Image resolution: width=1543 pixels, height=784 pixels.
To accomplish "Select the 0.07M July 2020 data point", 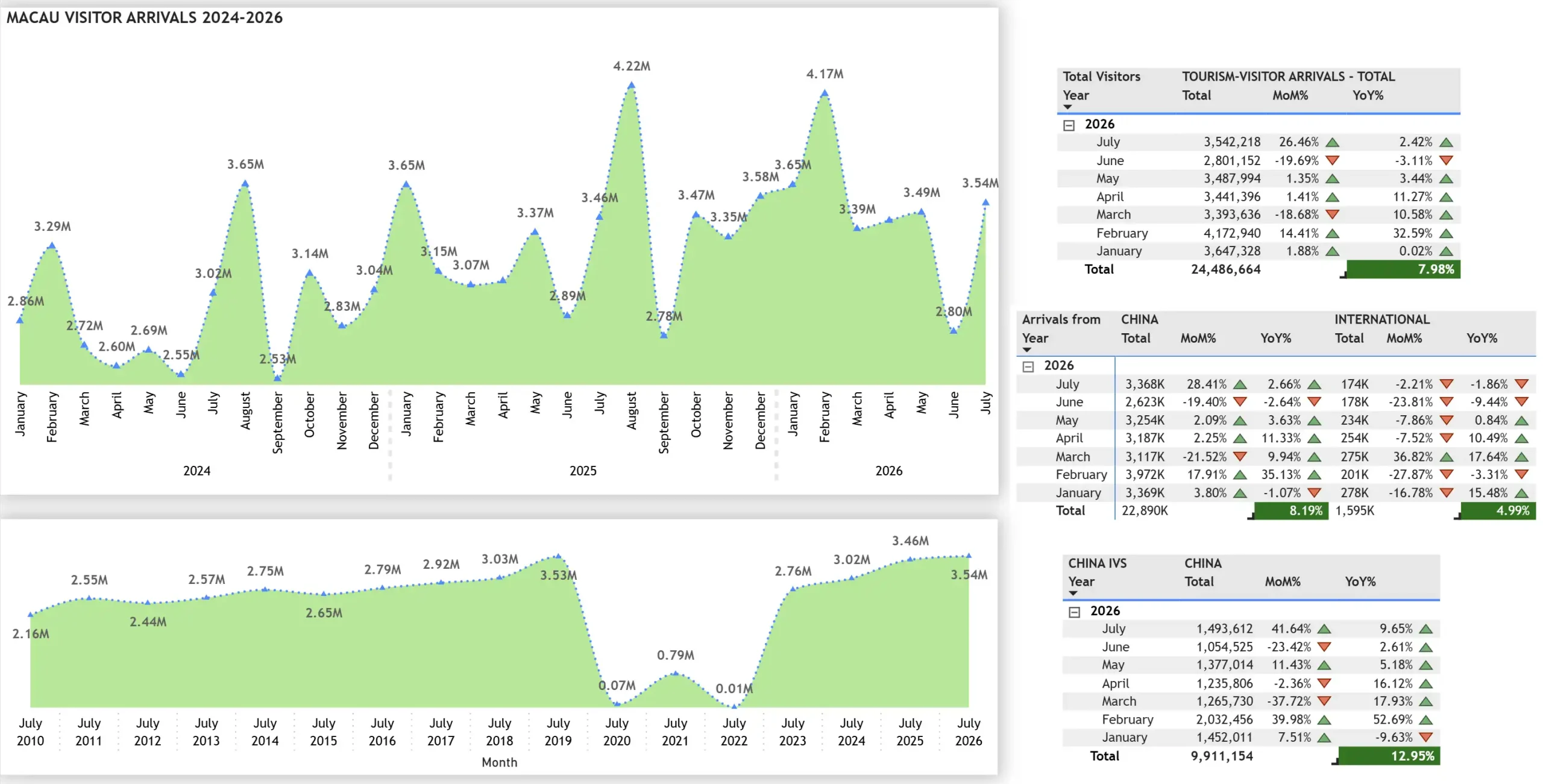I will pyautogui.click(x=617, y=703).
